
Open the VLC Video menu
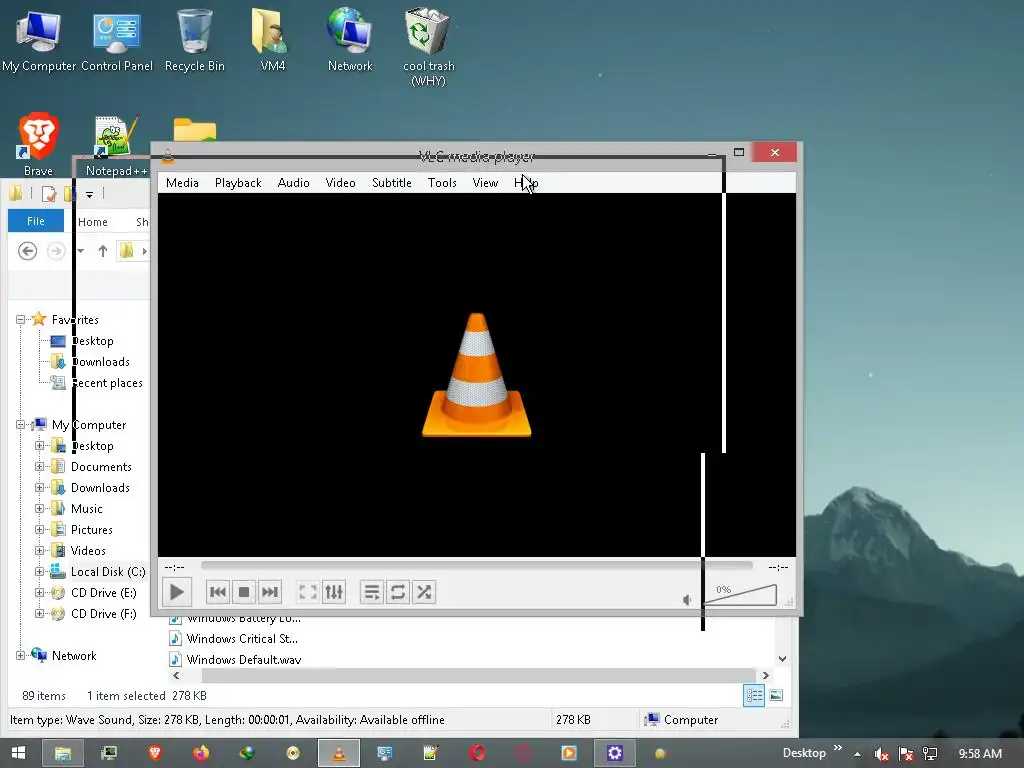(340, 183)
